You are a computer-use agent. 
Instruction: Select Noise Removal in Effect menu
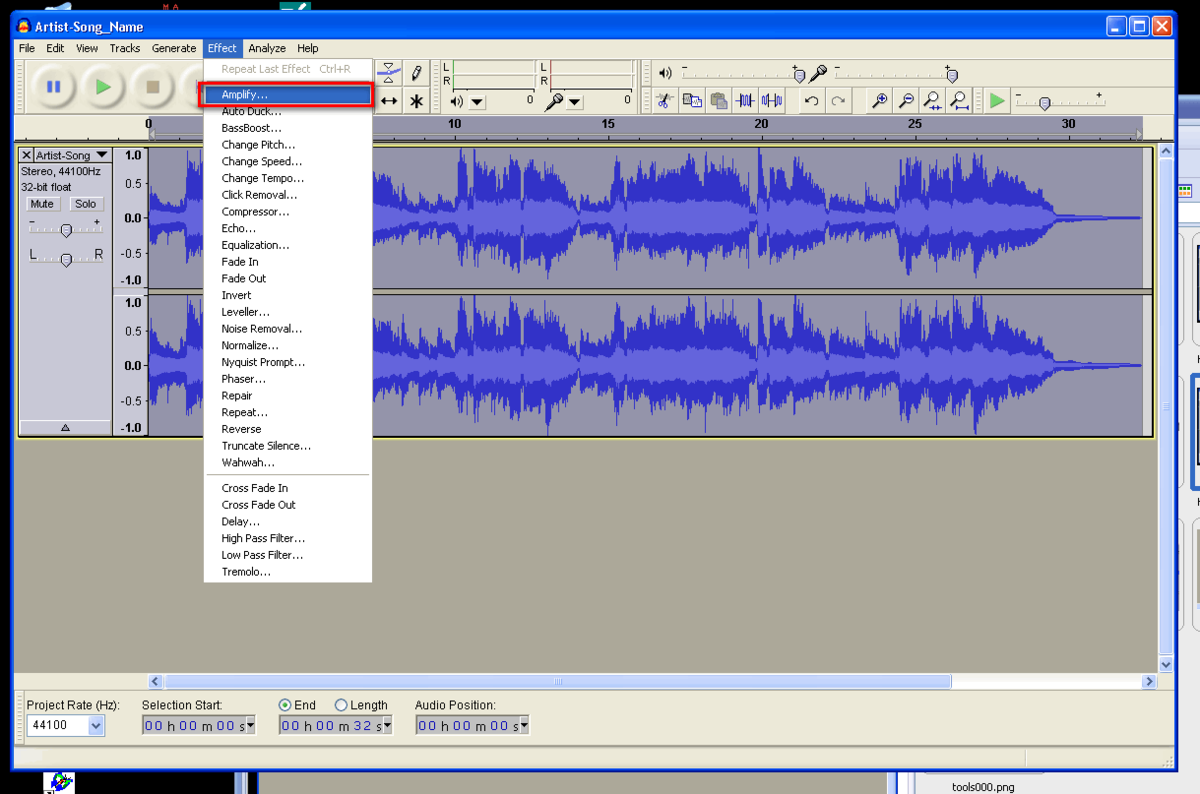coord(261,329)
